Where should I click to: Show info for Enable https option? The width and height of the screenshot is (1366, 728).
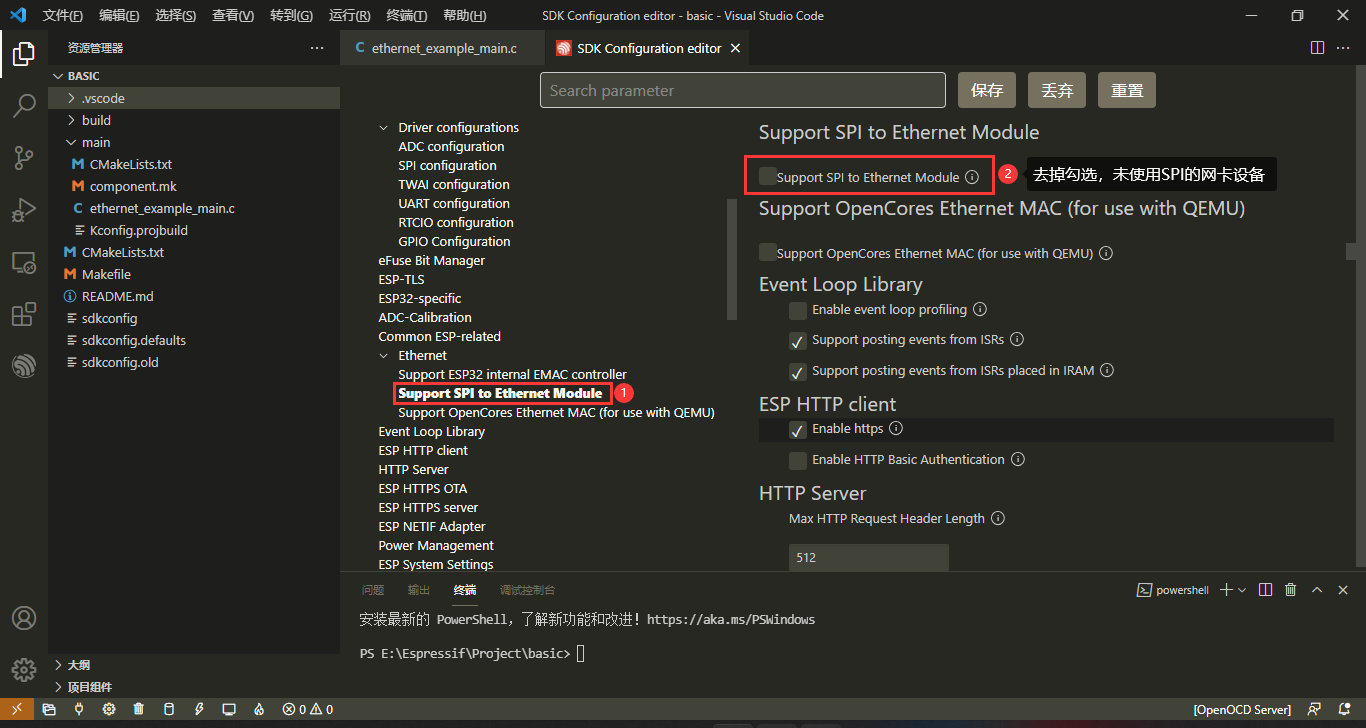(x=896, y=428)
